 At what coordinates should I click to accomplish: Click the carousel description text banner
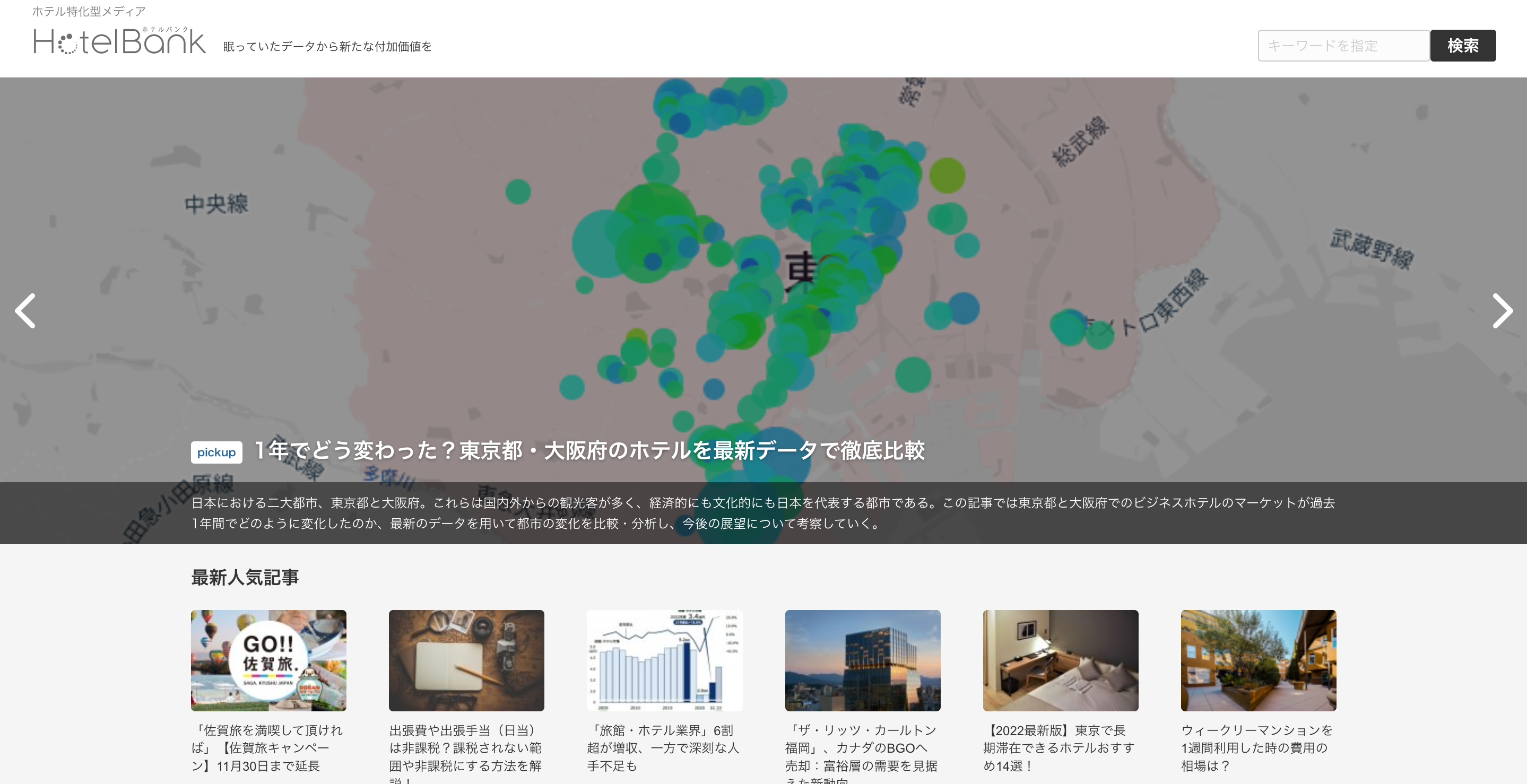762,513
